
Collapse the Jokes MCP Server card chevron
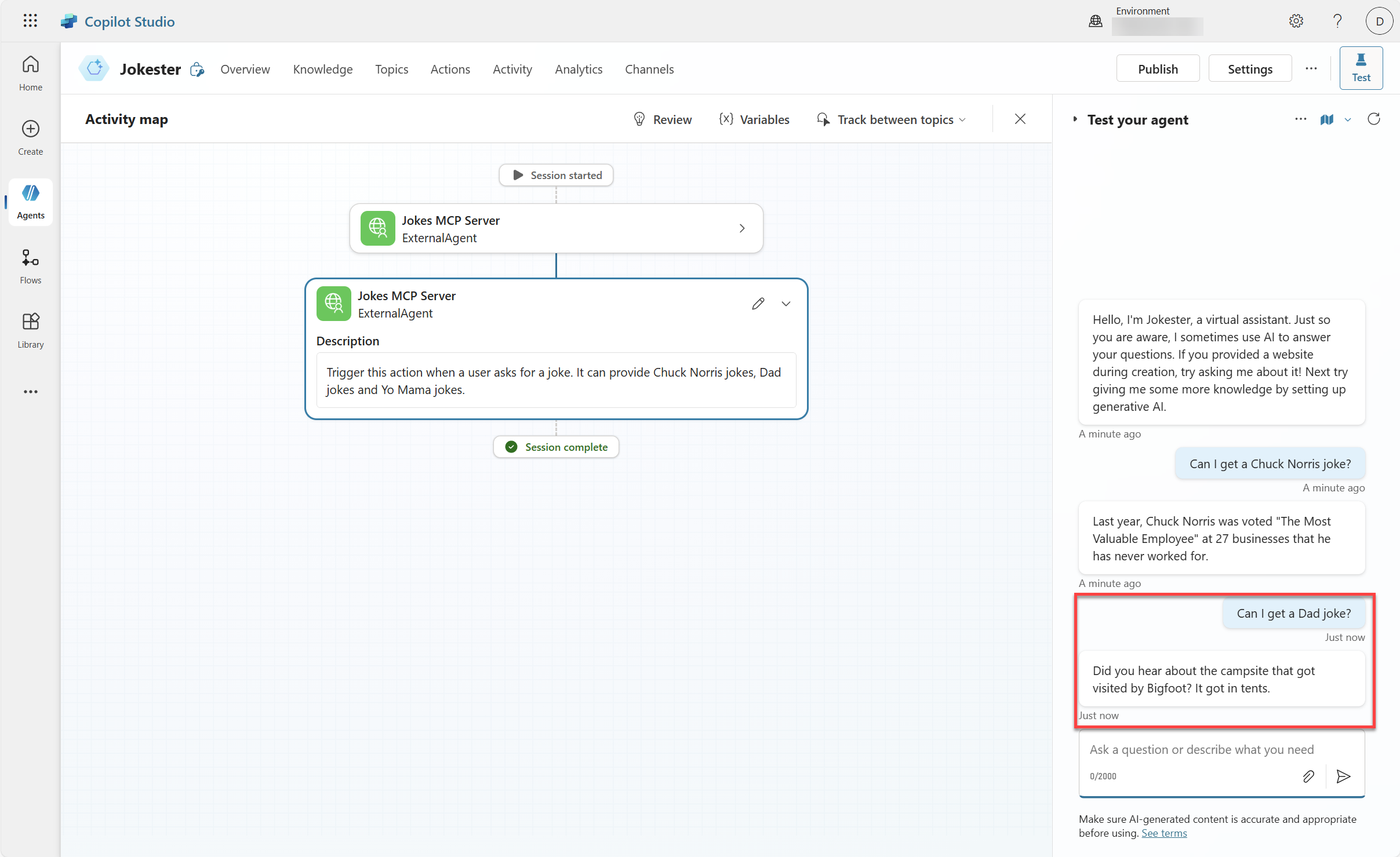pyautogui.click(x=786, y=304)
